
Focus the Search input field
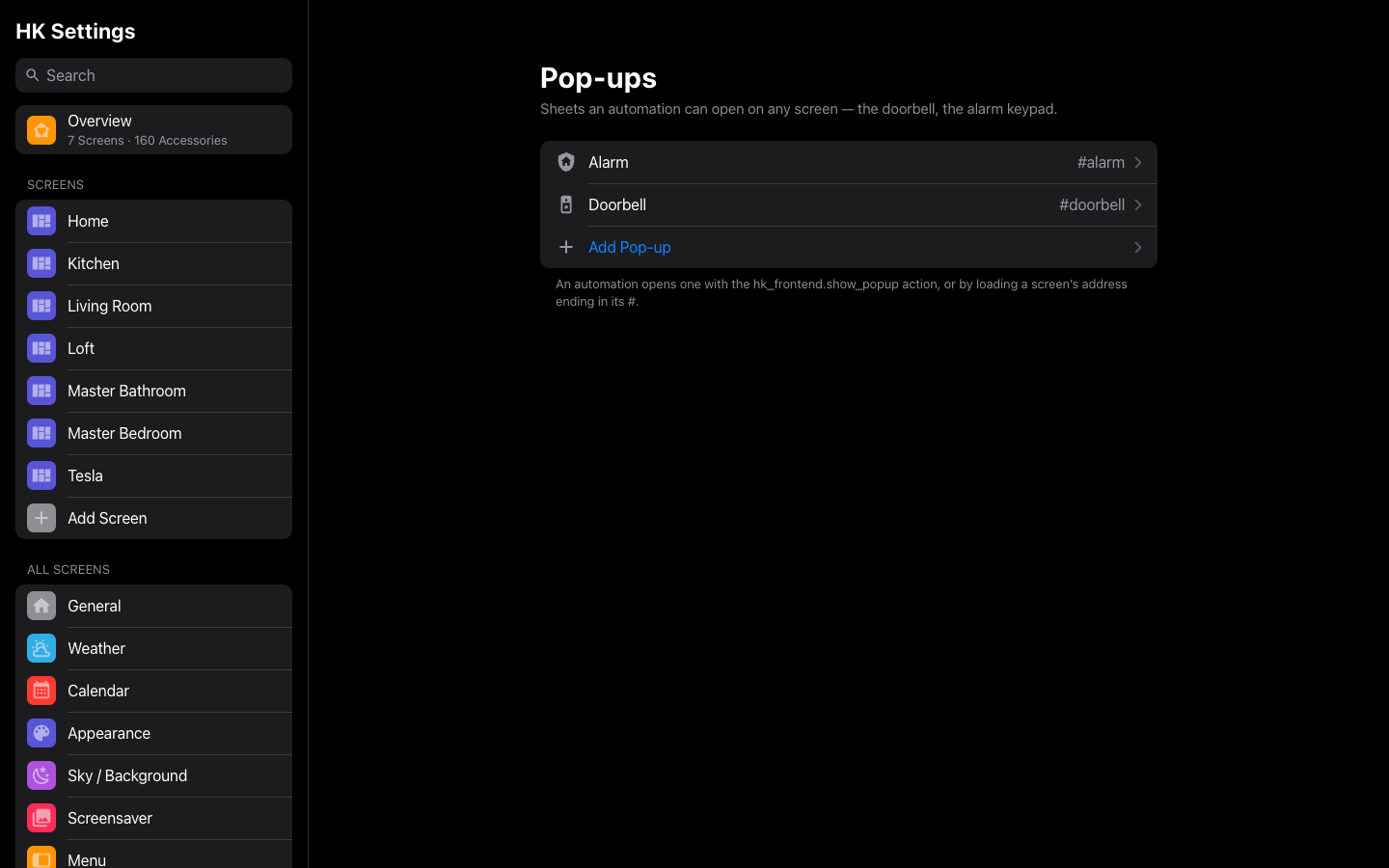coord(153,75)
